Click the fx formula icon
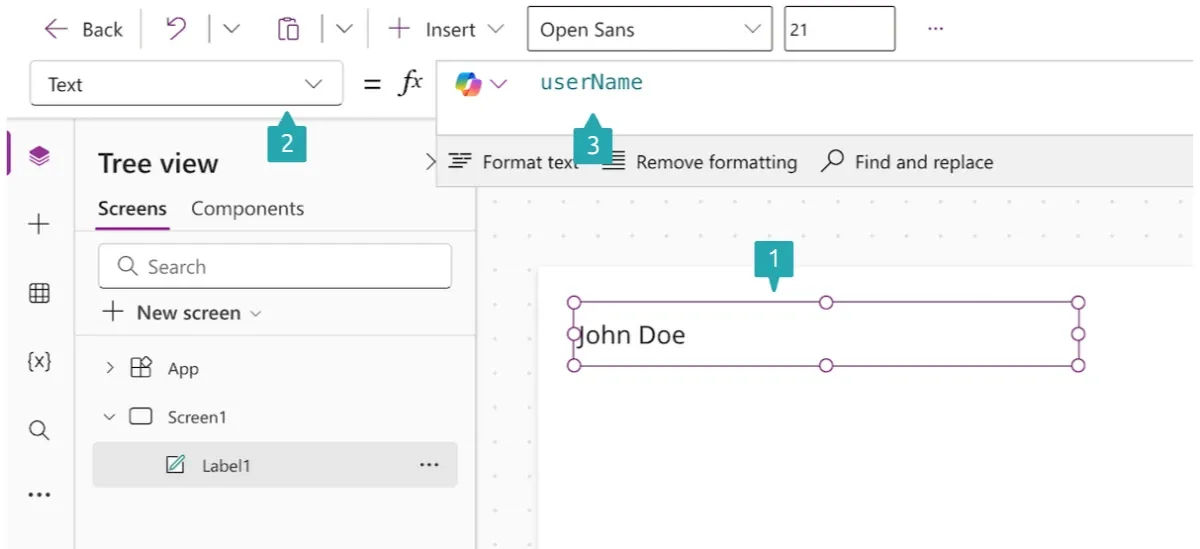 click(x=410, y=84)
